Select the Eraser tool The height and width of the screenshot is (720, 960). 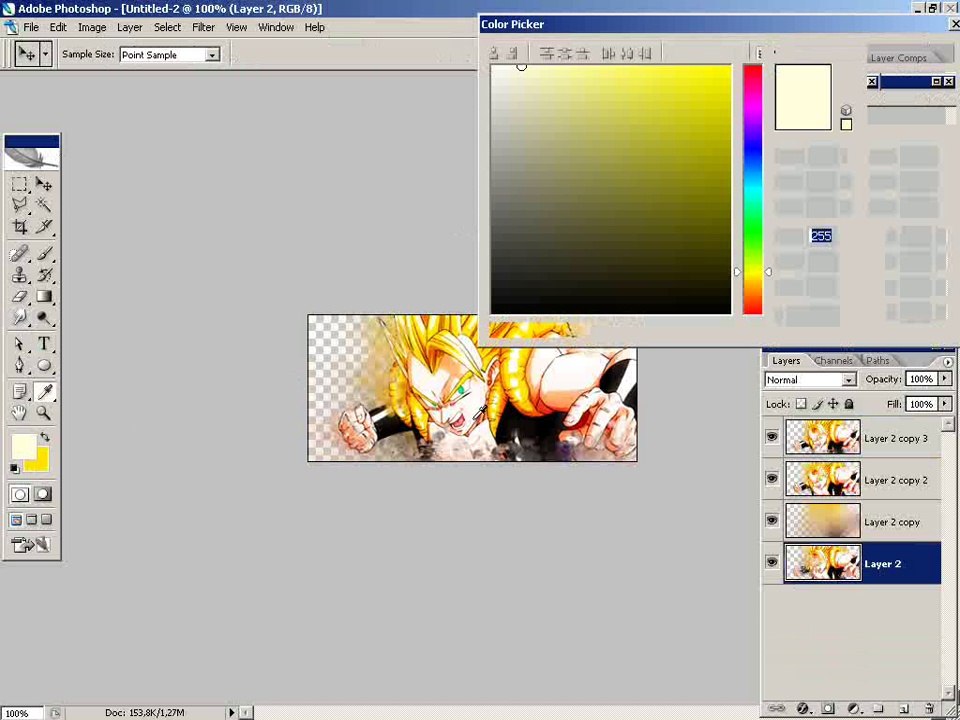20,296
